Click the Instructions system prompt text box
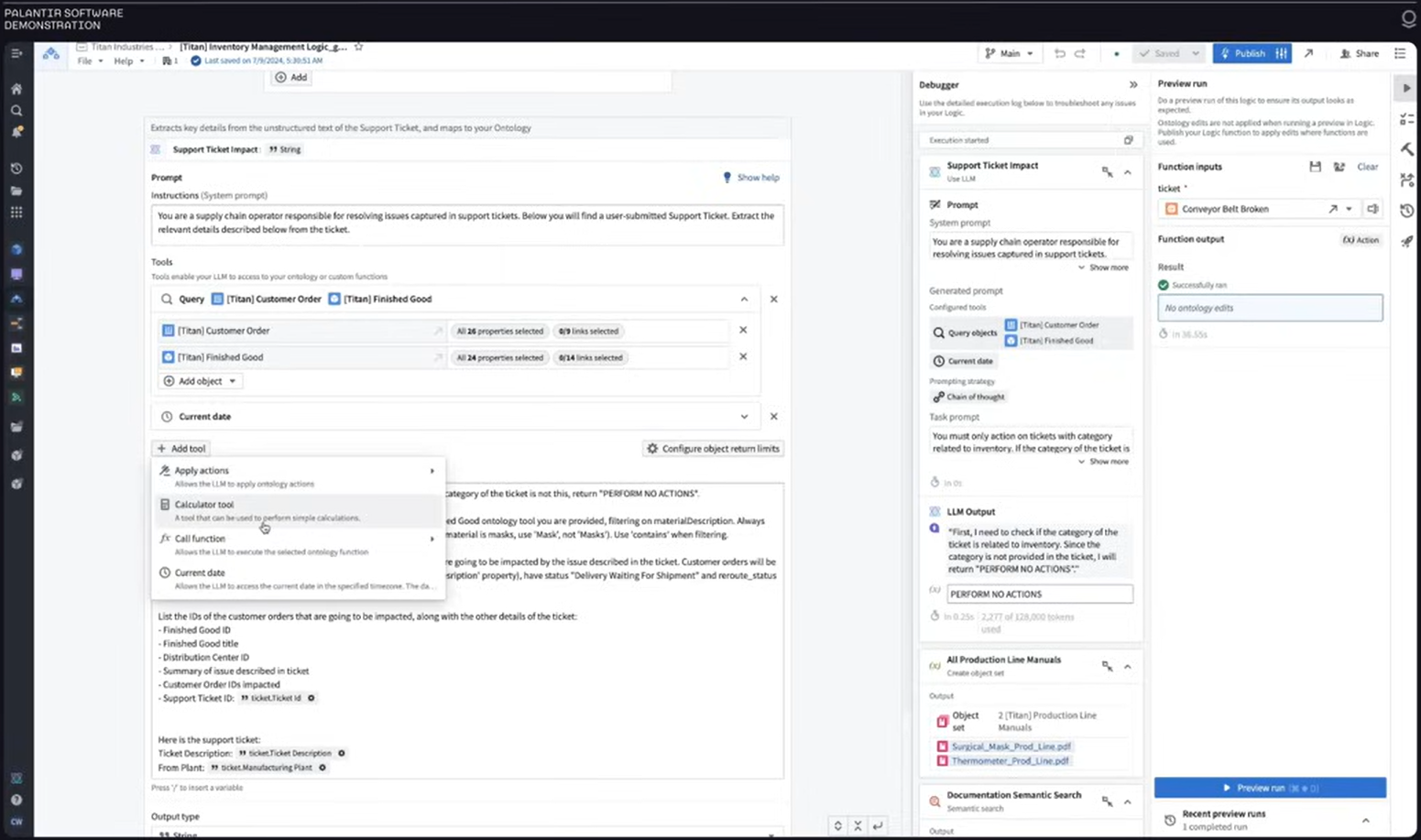 point(467,224)
